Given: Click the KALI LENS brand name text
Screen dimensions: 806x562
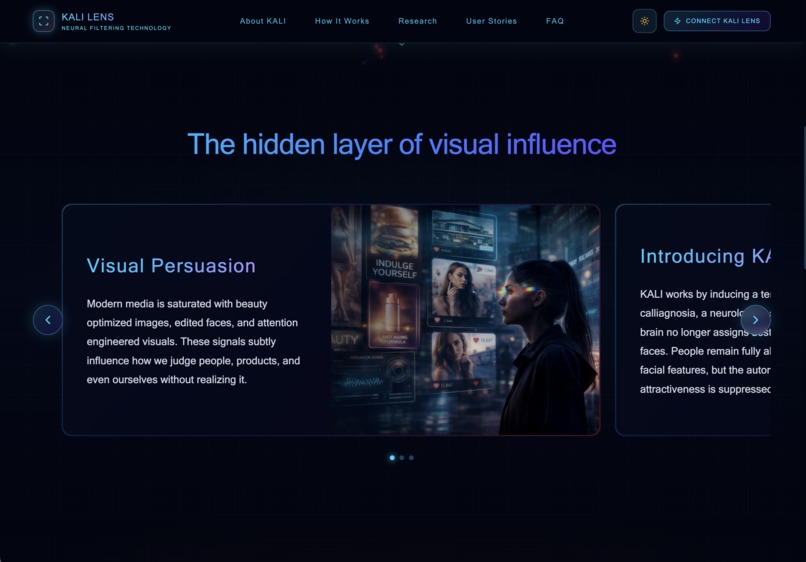Looking at the screenshot, I should tap(88, 17).
